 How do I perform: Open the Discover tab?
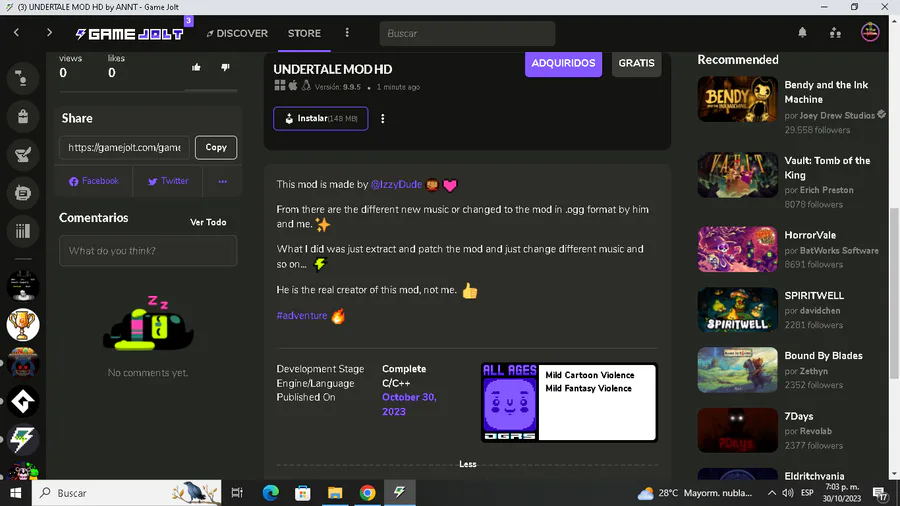point(237,33)
